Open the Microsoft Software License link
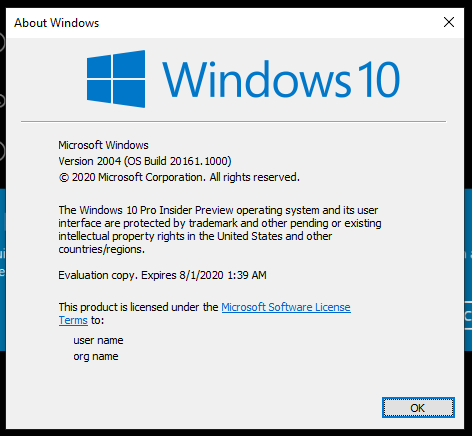The height and width of the screenshot is (436, 472). coord(286,307)
